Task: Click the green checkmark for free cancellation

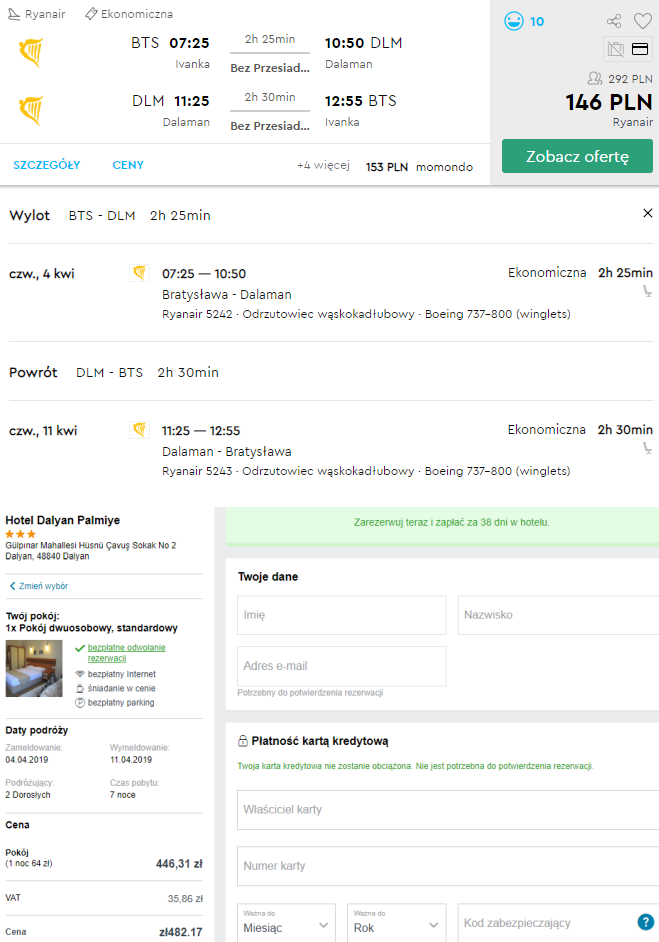Action: click(x=79, y=648)
